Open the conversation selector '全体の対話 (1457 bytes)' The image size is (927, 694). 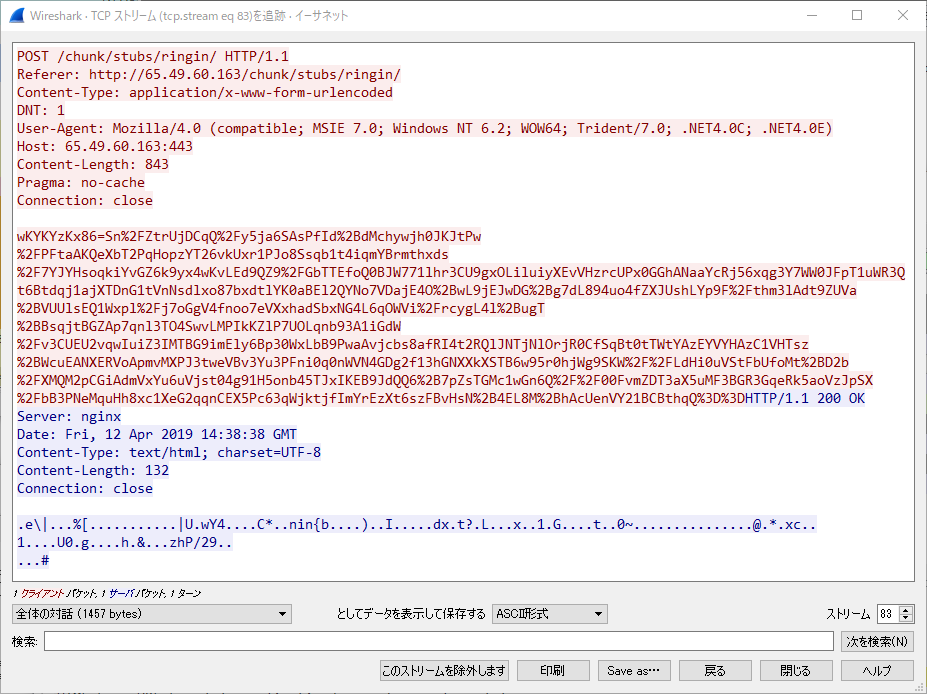152,614
